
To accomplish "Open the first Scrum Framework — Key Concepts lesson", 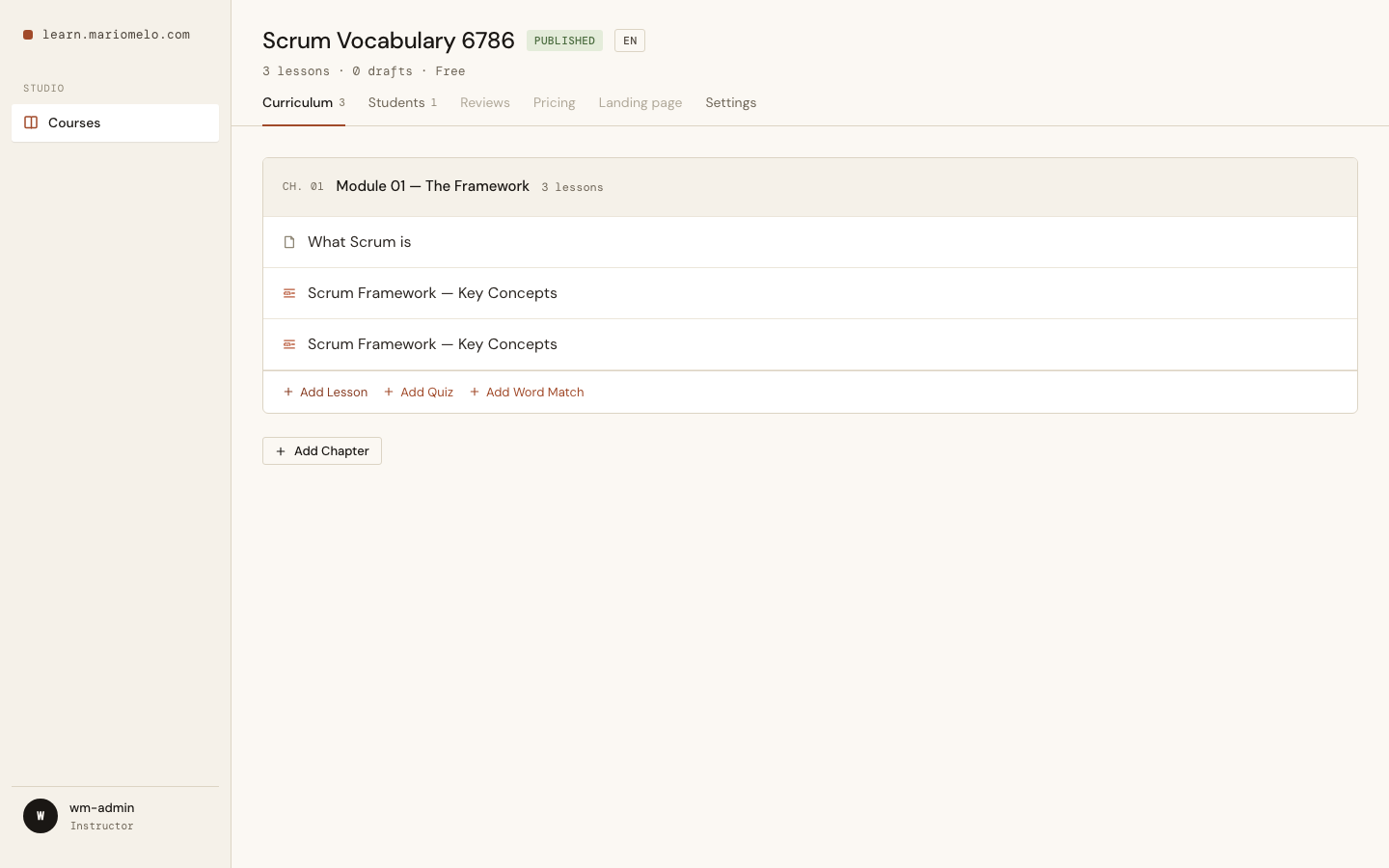I will 810,293.
